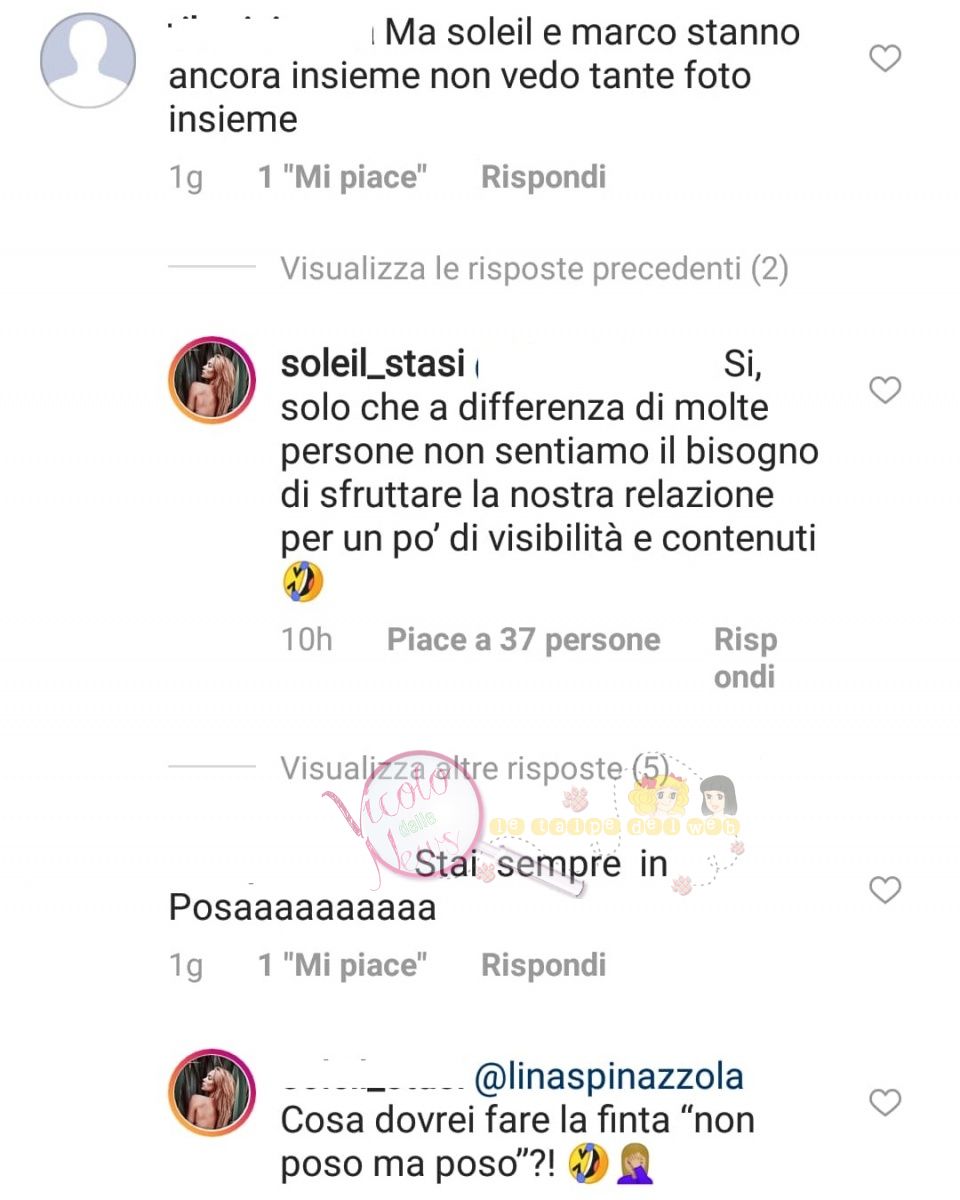Like soleil_stasi's reply about visibilità e contenuti
The height and width of the screenshot is (1200, 960).
(885, 390)
